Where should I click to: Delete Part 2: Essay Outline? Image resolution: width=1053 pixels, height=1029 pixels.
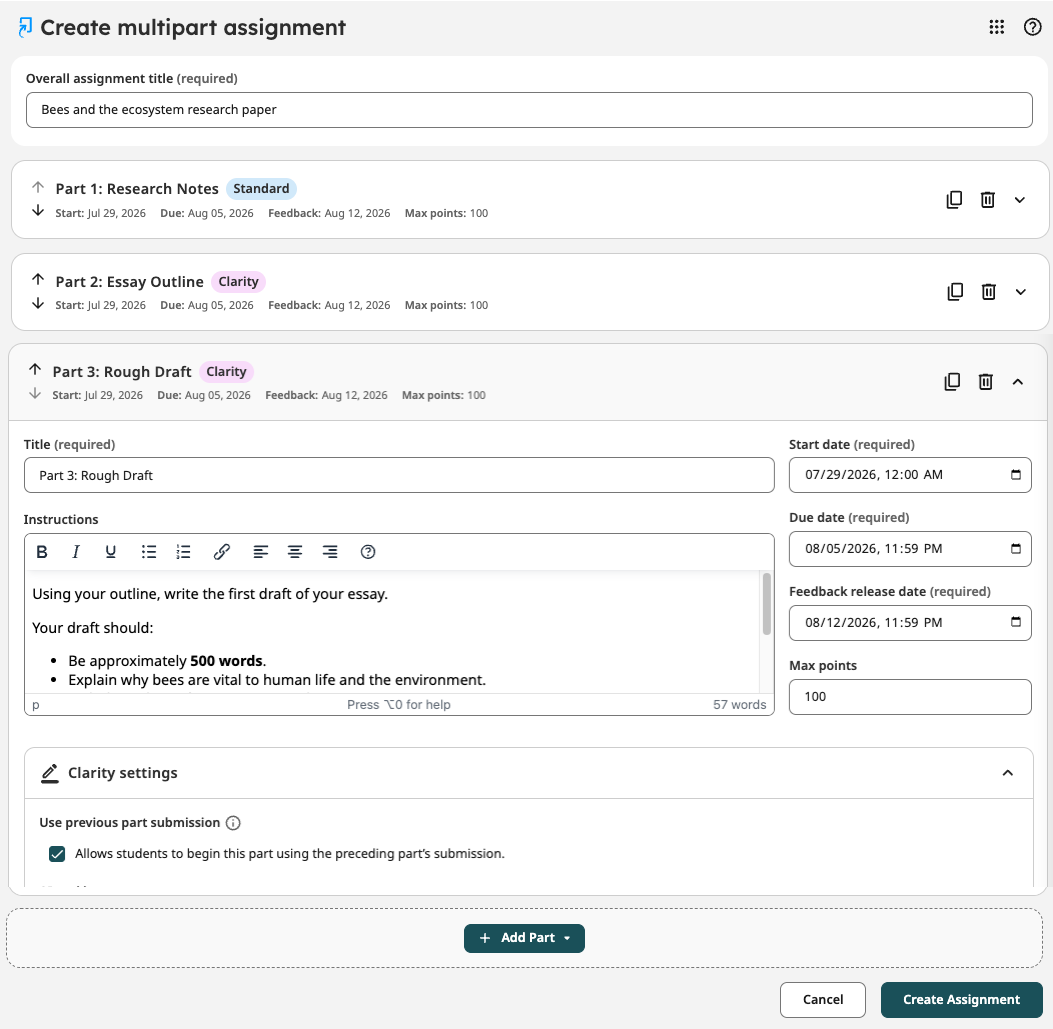click(x=989, y=292)
